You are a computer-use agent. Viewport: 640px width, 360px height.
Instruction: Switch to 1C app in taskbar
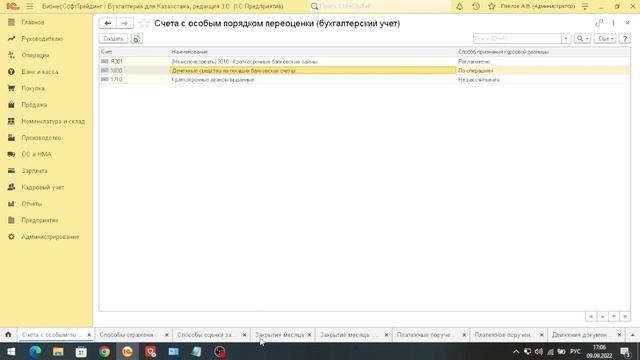127,351
